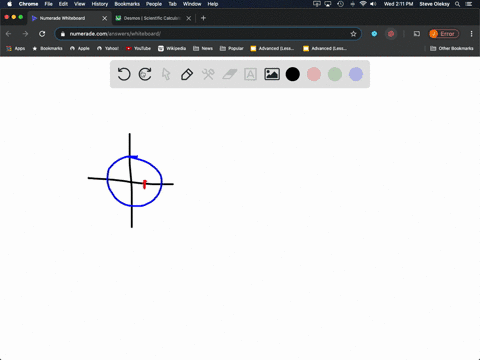Open the blue circular extension icon
Screen dimensions: 480x360
click(374, 34)
